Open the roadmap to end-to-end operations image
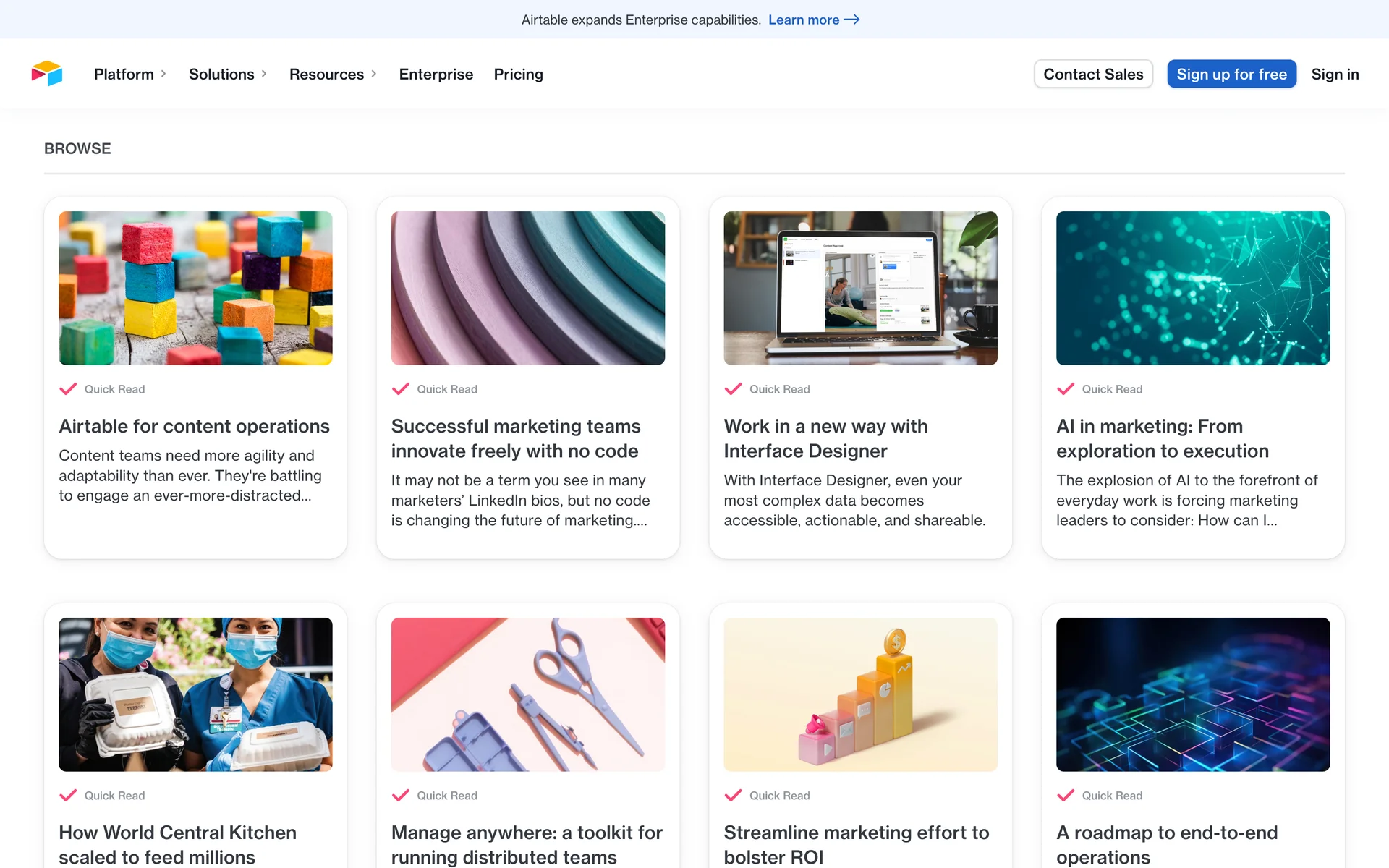Image resolution: width=1389 pixels, height=868 pixels. tap(1192, 694)
